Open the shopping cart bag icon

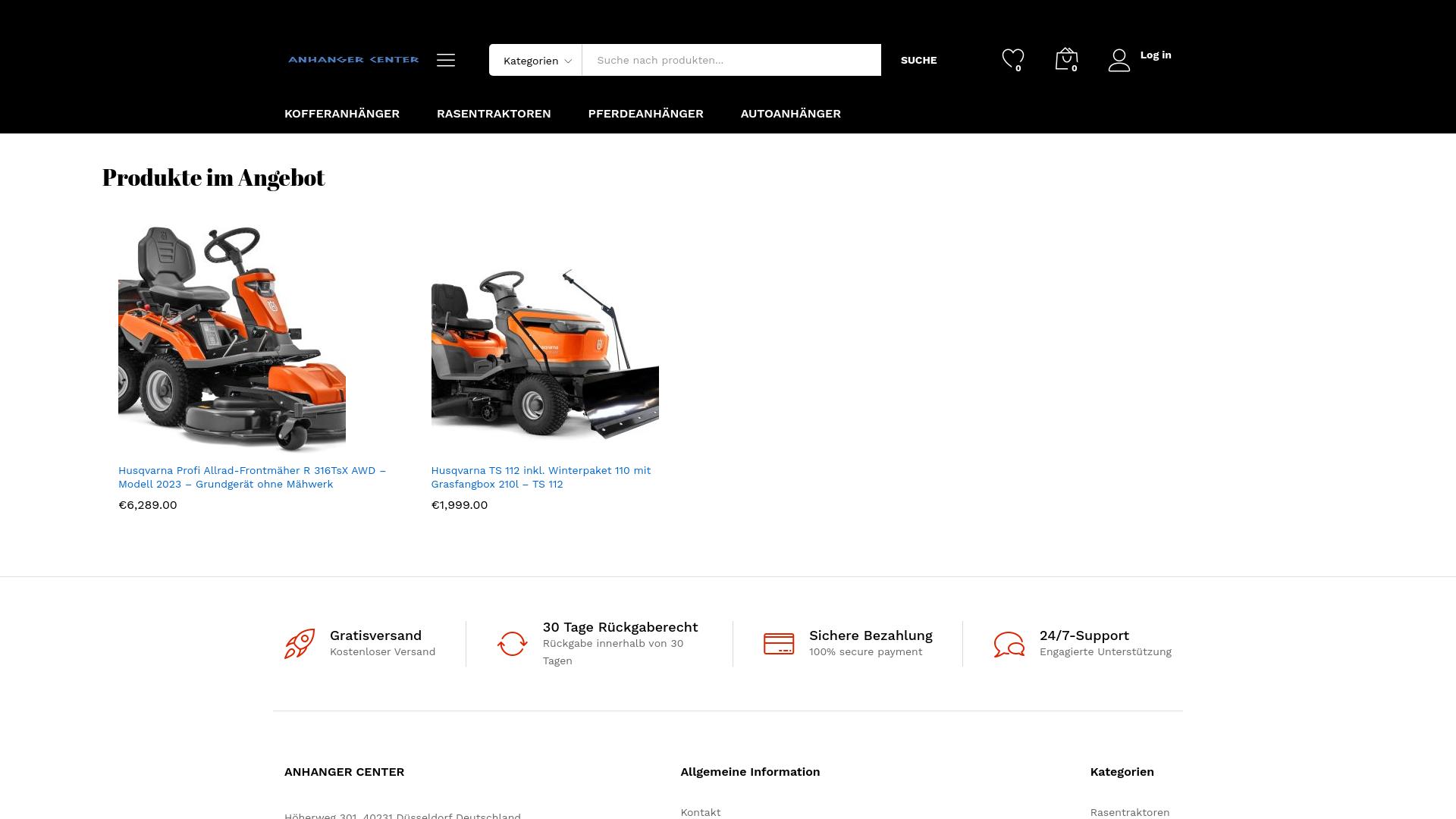click(1065, 59)
